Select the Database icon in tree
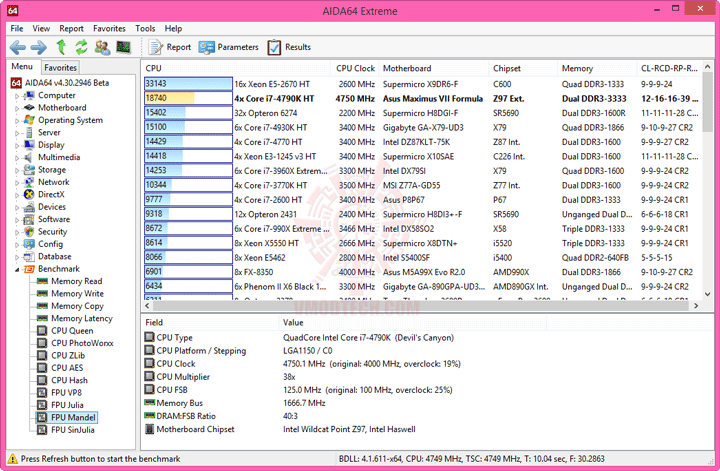The image size is (720, 471). point(29,256)
